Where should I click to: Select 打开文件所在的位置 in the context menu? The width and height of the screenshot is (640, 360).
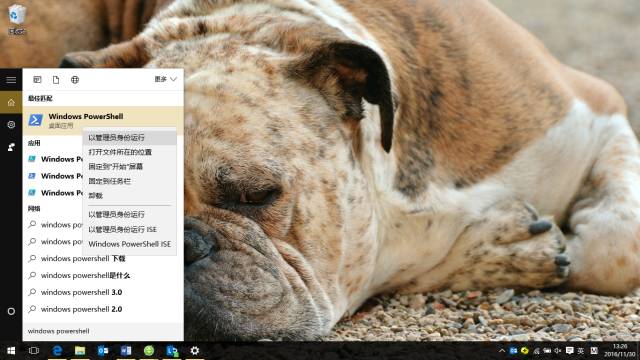130,152
